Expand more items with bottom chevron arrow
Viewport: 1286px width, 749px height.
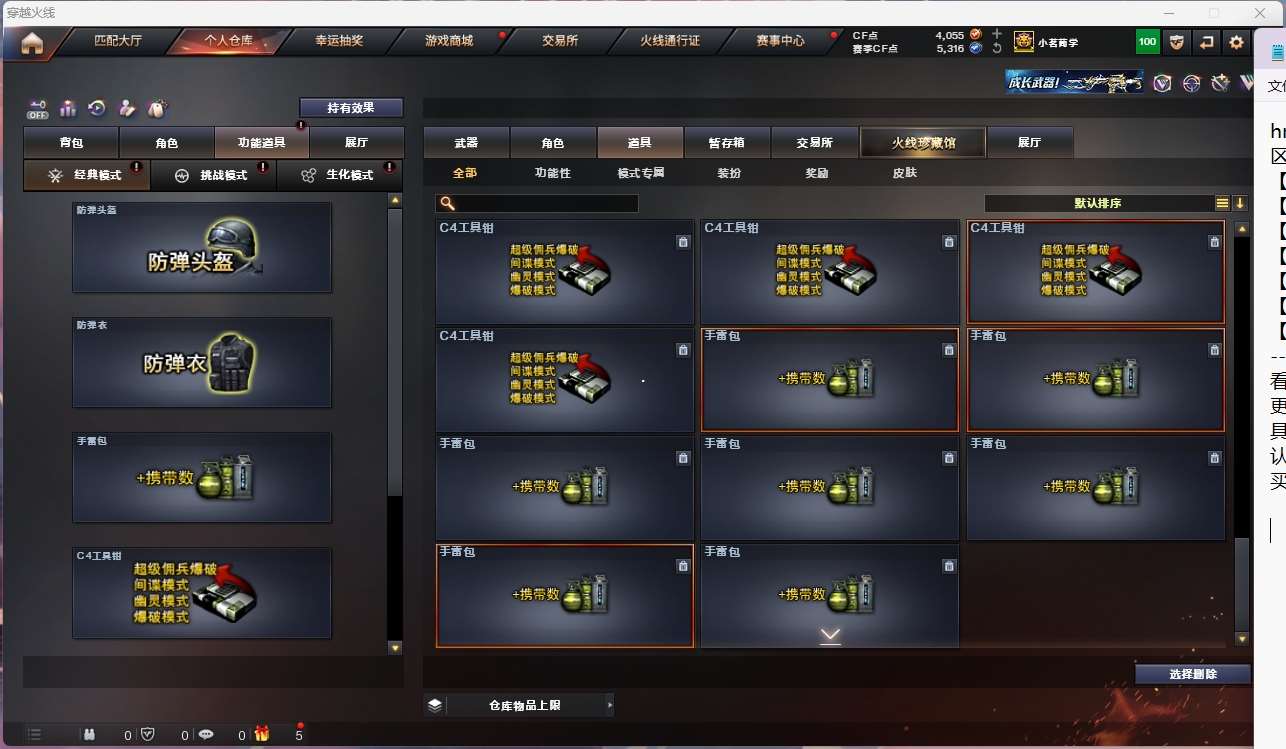830,636
